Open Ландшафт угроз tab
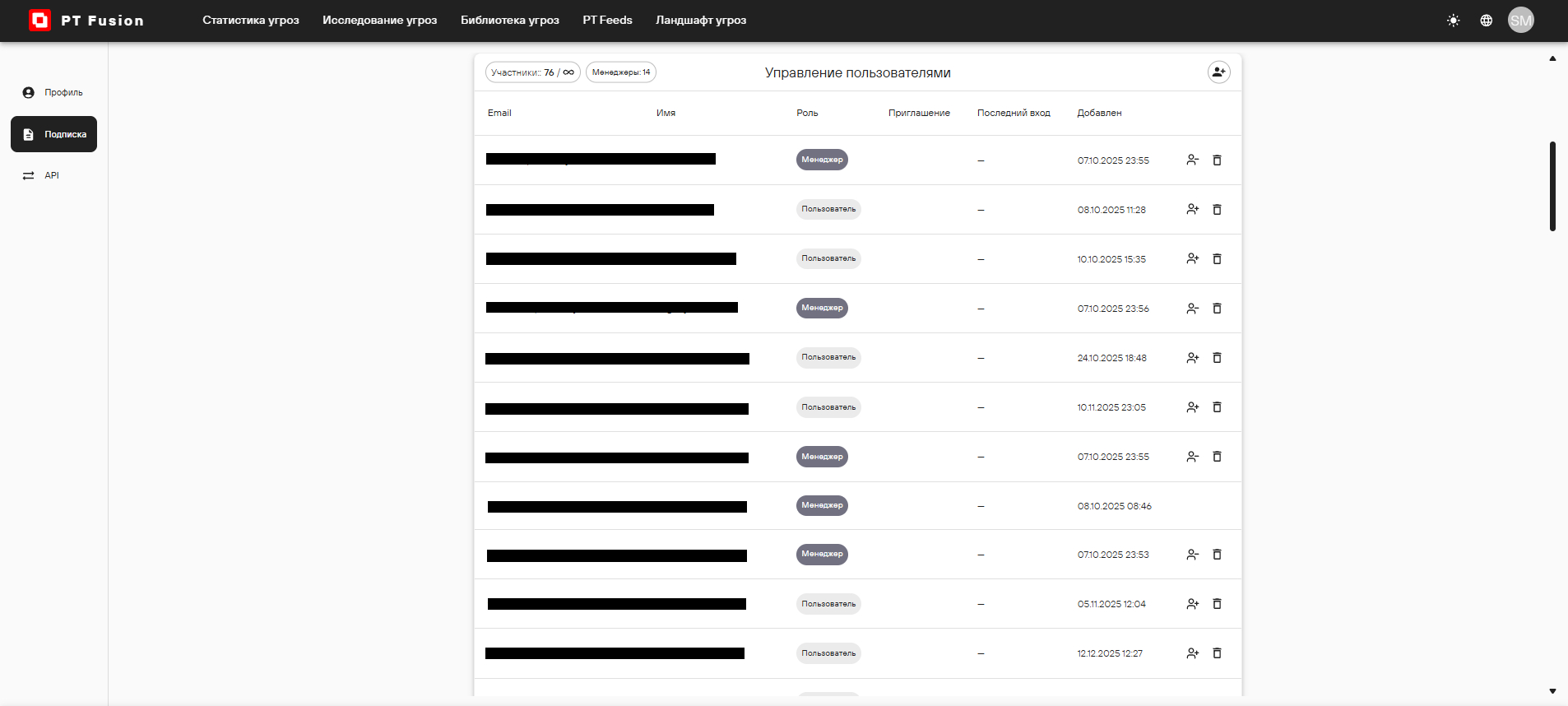This screenshot has width=1568, height=706. (x=701, y=21)
